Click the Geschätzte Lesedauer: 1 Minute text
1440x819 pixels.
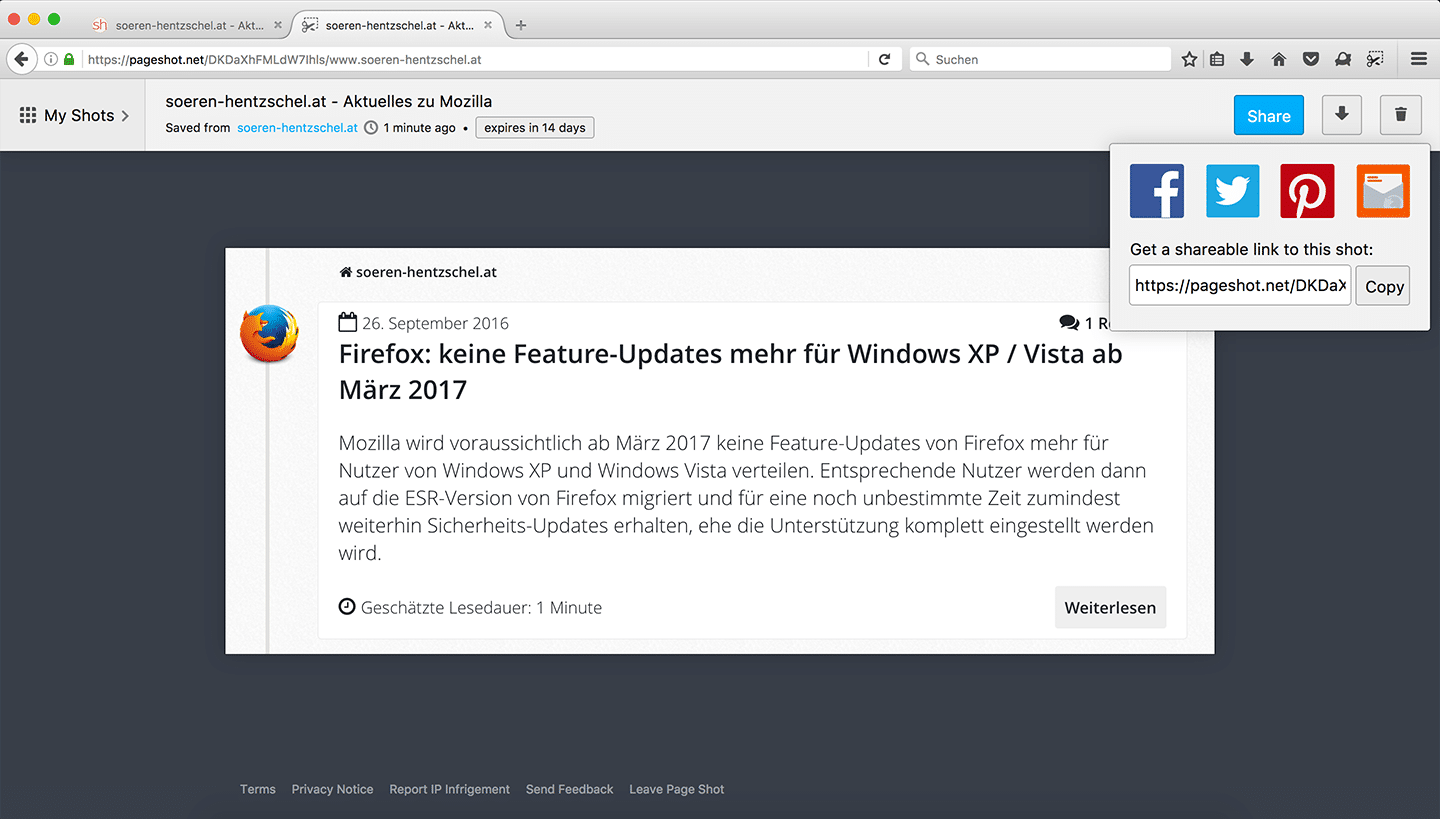click(481, 607)
